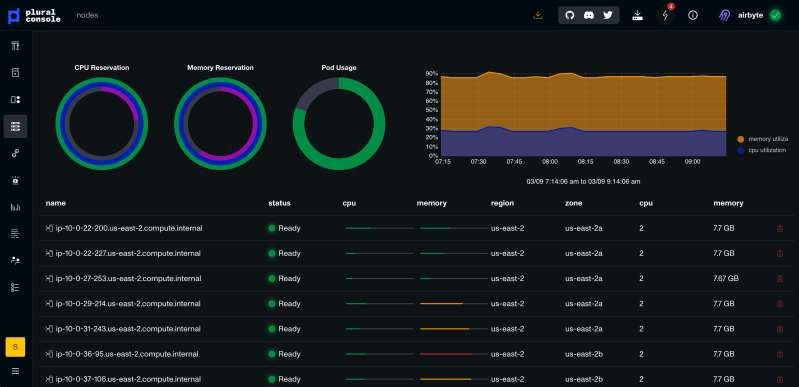Open the GitHub icon link

point(570,15)
